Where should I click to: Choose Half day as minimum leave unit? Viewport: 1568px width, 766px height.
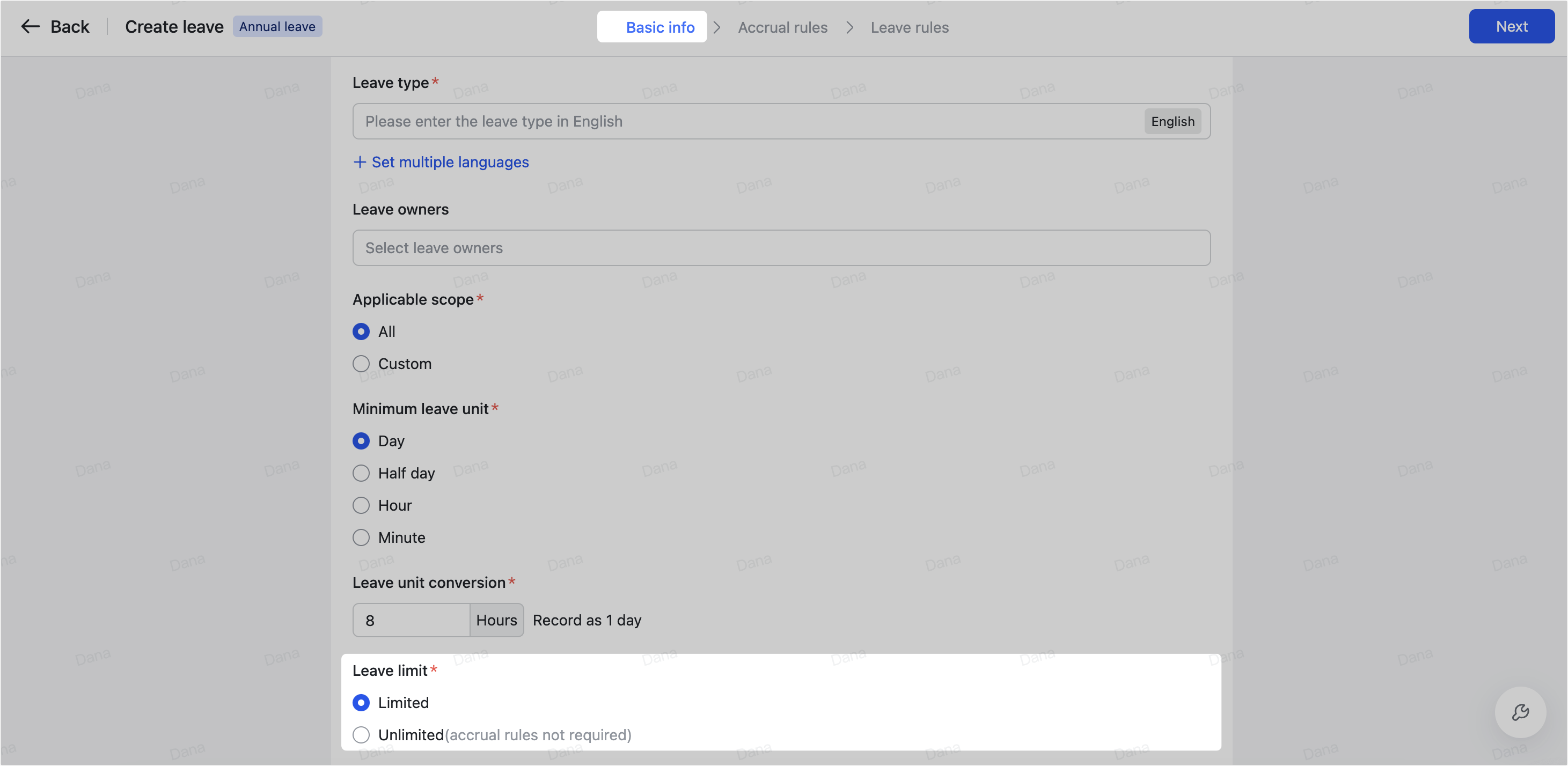[x=361, y=473]
